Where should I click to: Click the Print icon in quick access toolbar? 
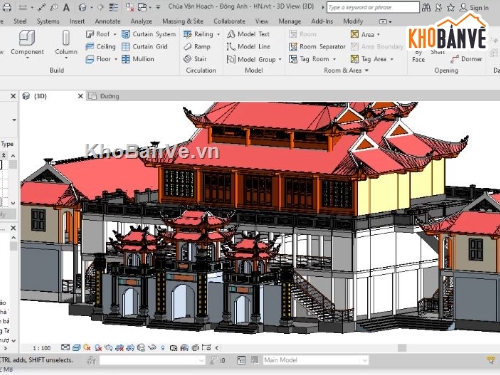point(6,7)
